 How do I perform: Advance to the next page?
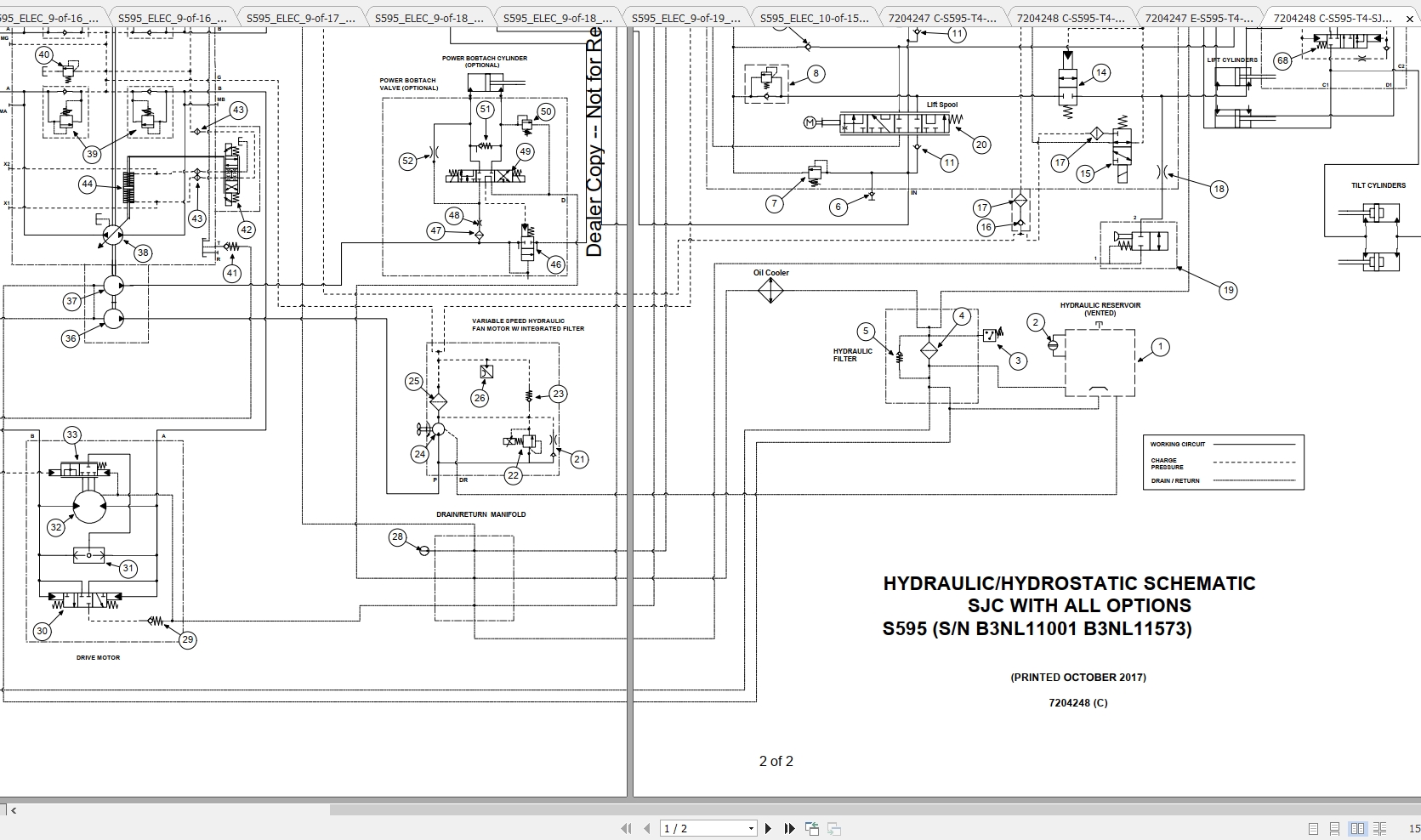coord(769,827)
